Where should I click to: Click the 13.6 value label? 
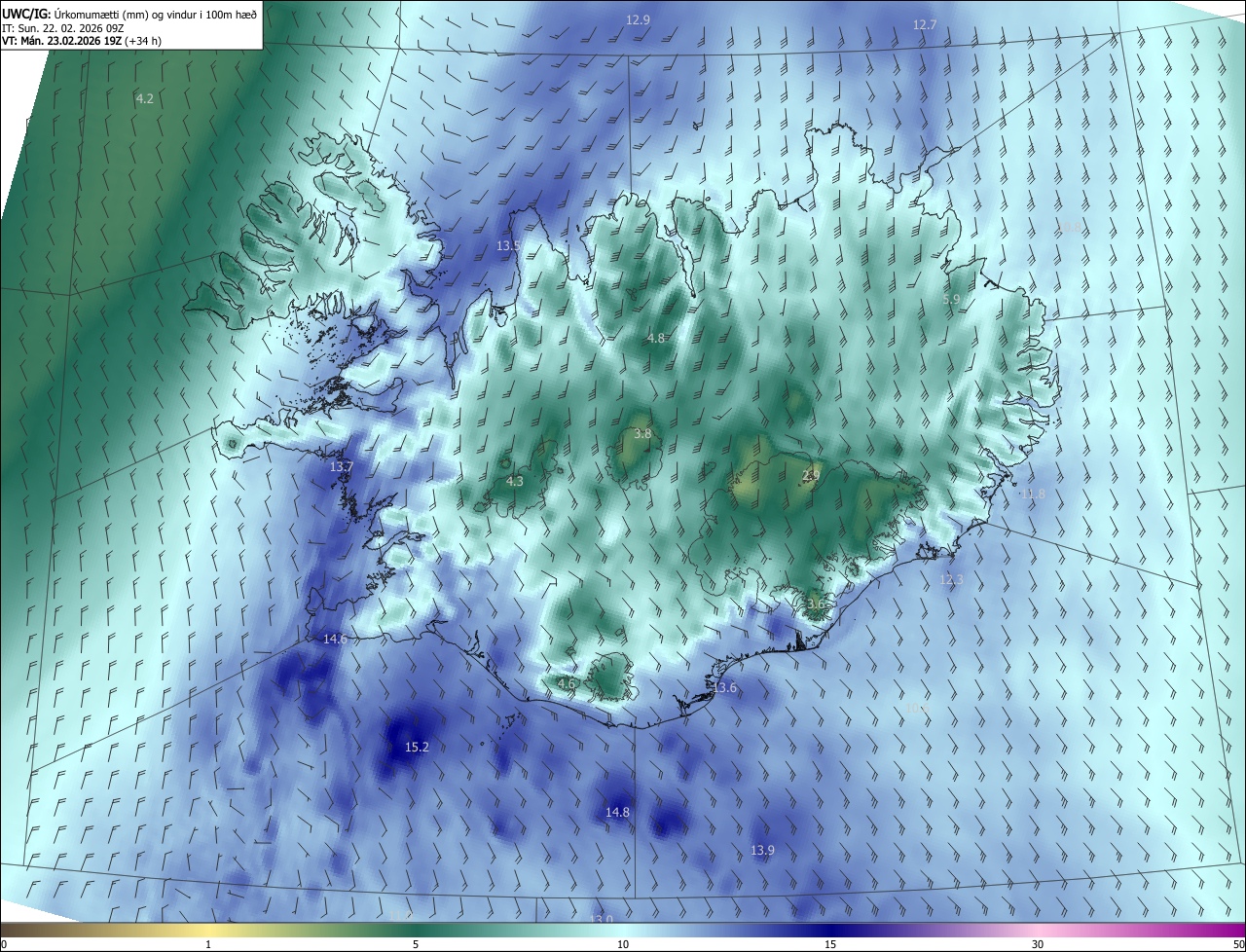(x=725, y=688)
